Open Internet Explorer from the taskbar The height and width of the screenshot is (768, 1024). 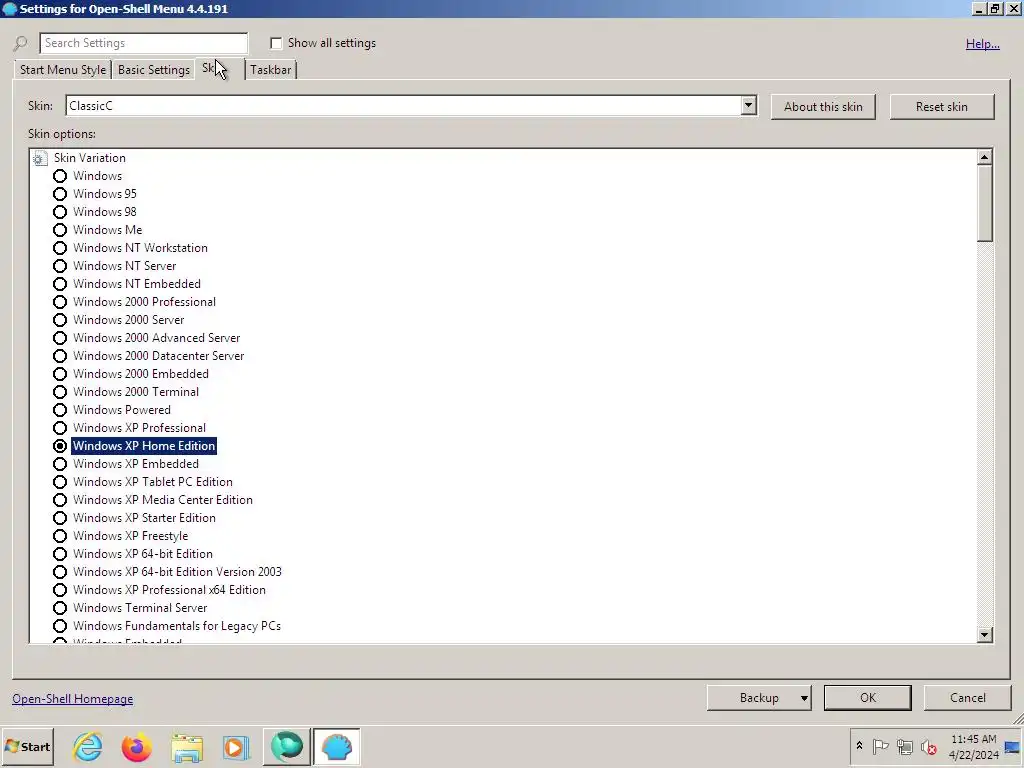pyautogui.click(x=88, y=746)
